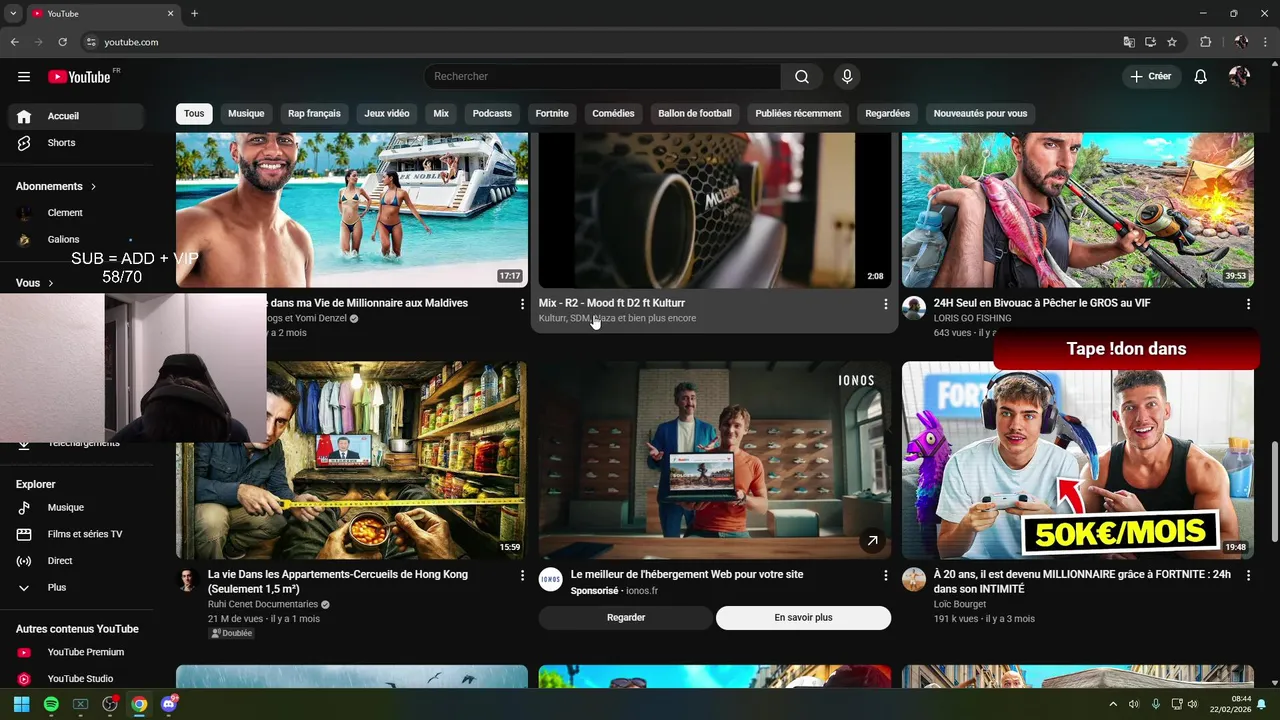Click En savoir plus button
This screenshot has width=1280, height=720.
click(803, 618)
